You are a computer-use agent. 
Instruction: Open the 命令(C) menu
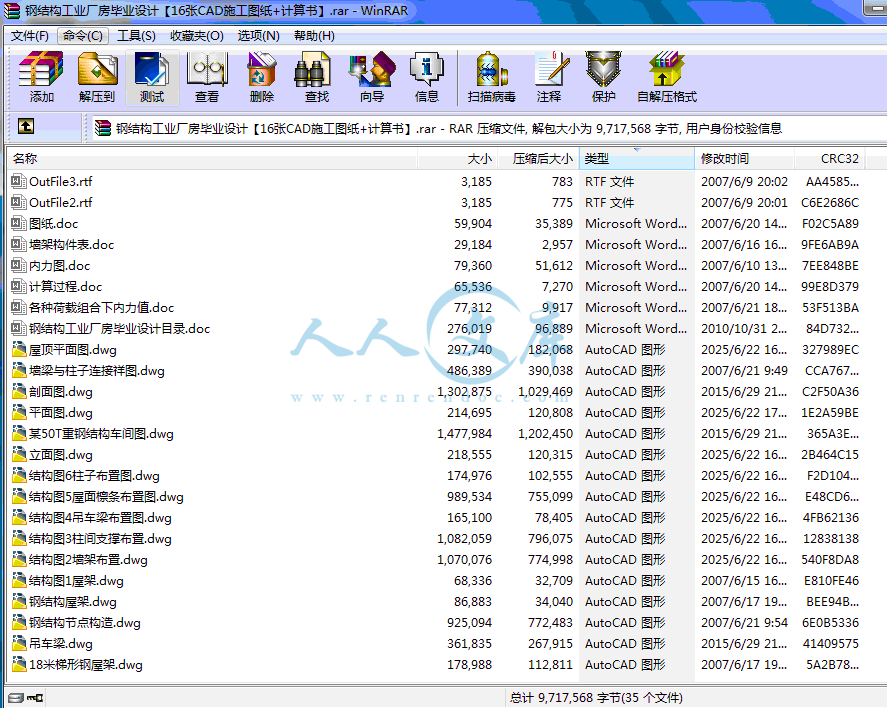pos(83,36)
